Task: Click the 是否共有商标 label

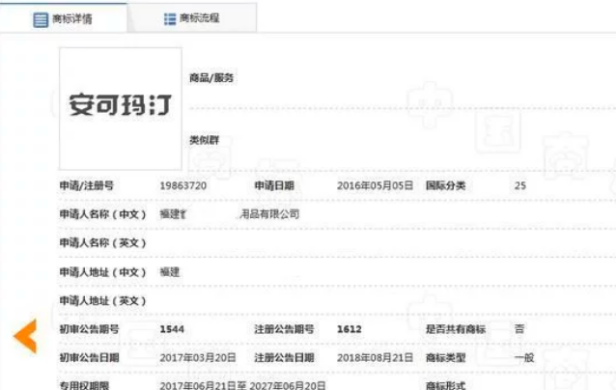Action: (x=456, y=329)
